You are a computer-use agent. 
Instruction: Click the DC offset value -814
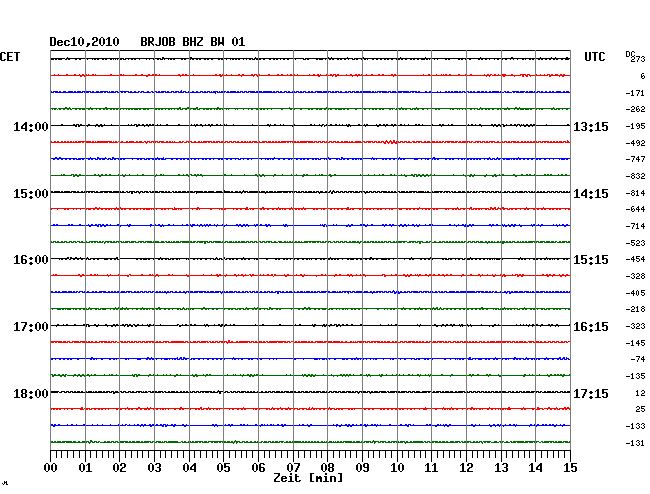click(635, 193)
